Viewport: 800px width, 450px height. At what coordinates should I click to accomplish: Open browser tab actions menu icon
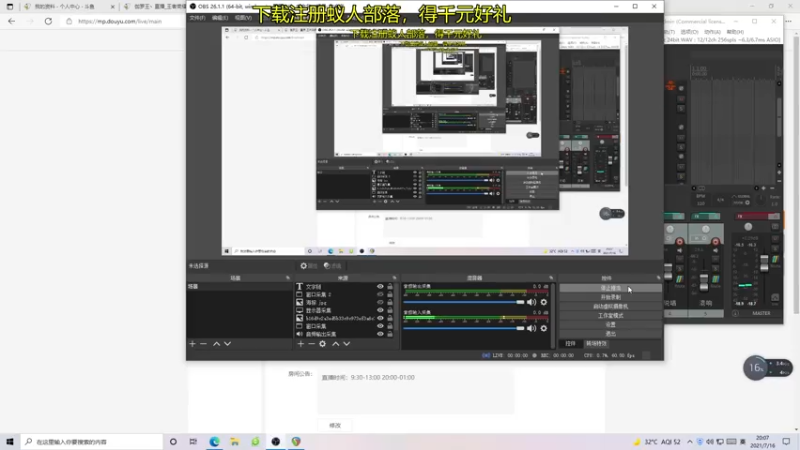(x=10, y=7)
